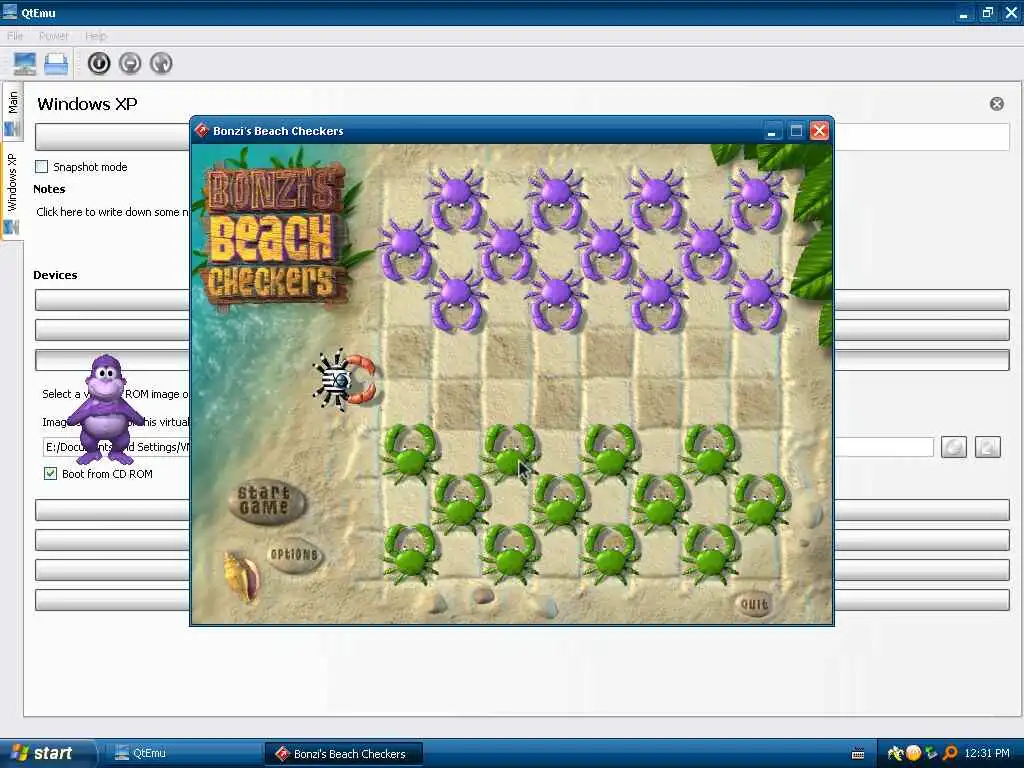1024x768 pixels.
Task: Click the striped spider crab beside the board
Action: point(344,380)
